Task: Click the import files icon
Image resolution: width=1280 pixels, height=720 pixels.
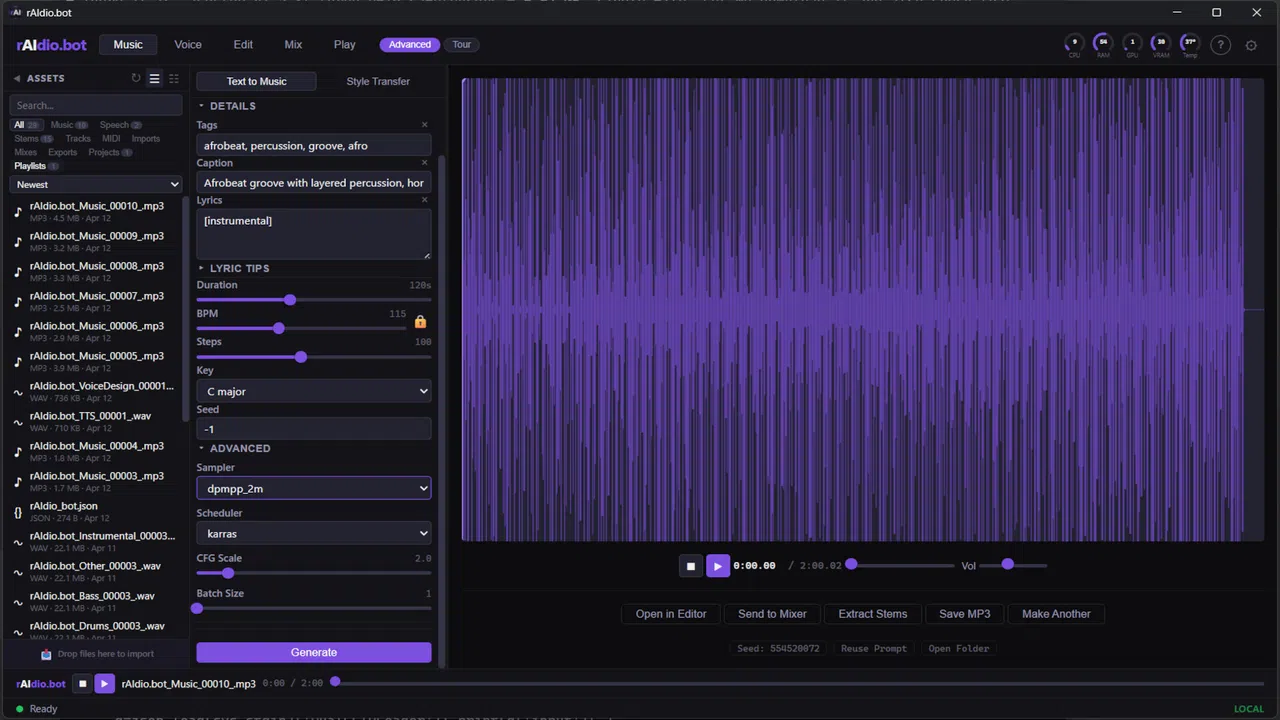Action: click(46, 654)
